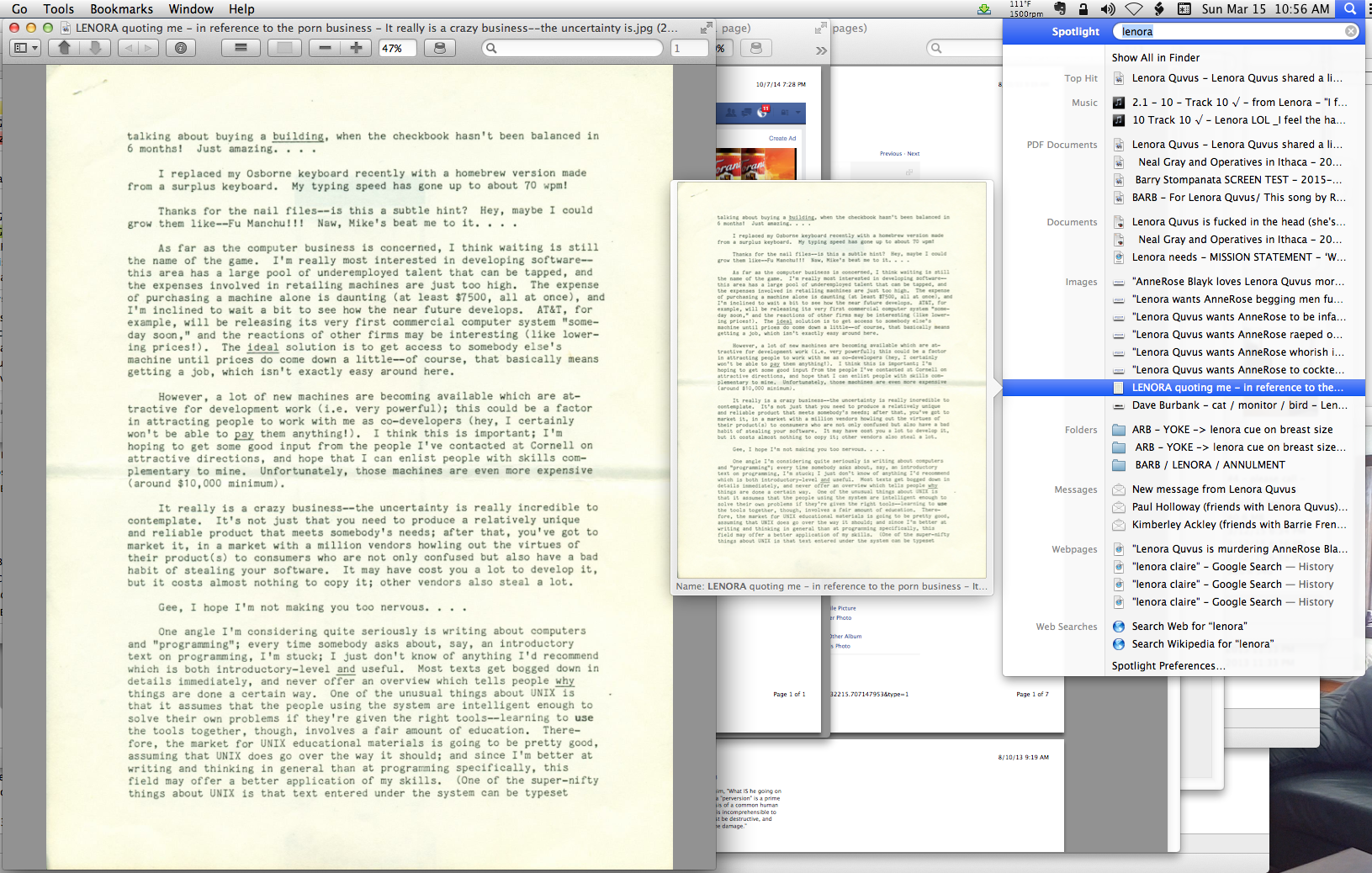Open the Bookmarks menu
Screen dimensions: 1372x873
click(121, 9)
